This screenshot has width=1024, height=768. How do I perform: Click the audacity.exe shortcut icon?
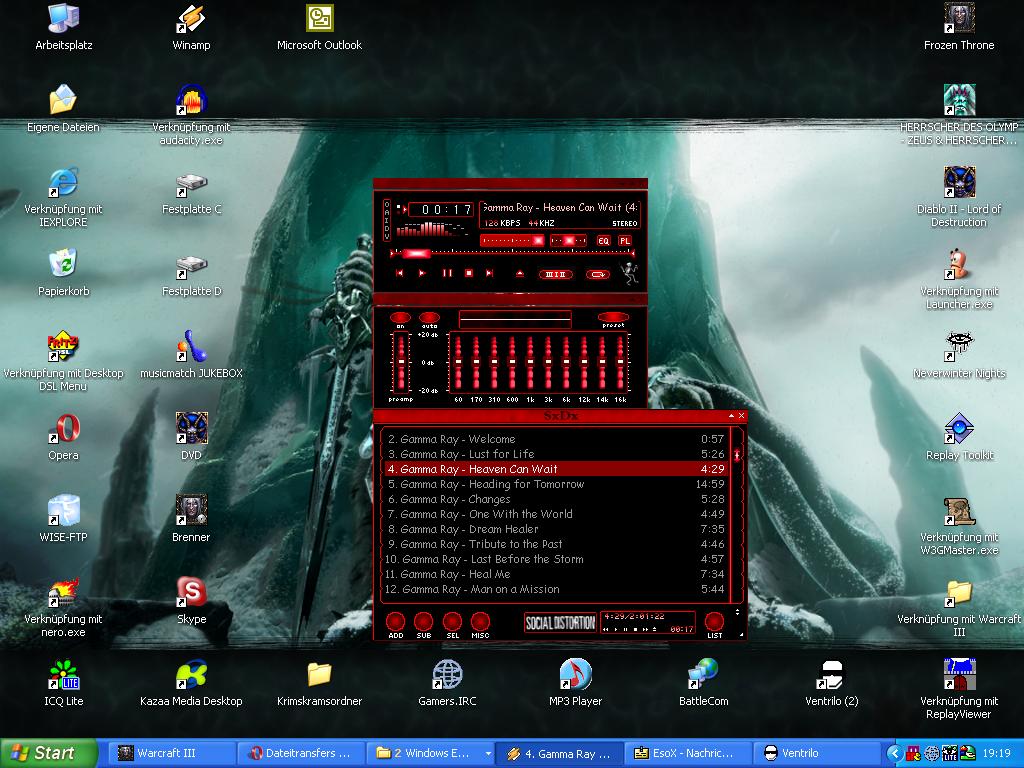191,115
